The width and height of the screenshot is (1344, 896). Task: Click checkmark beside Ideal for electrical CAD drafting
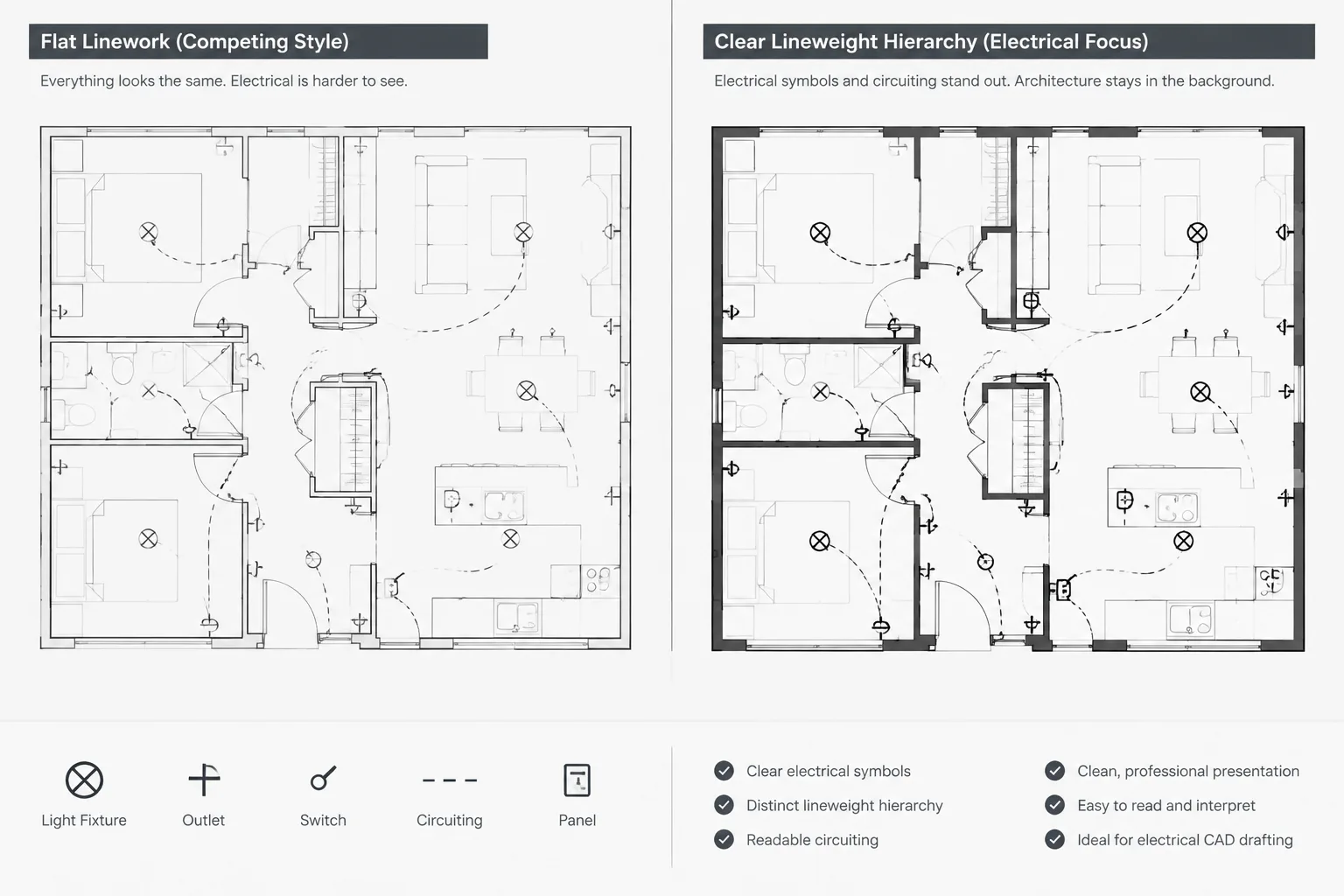1055,840
